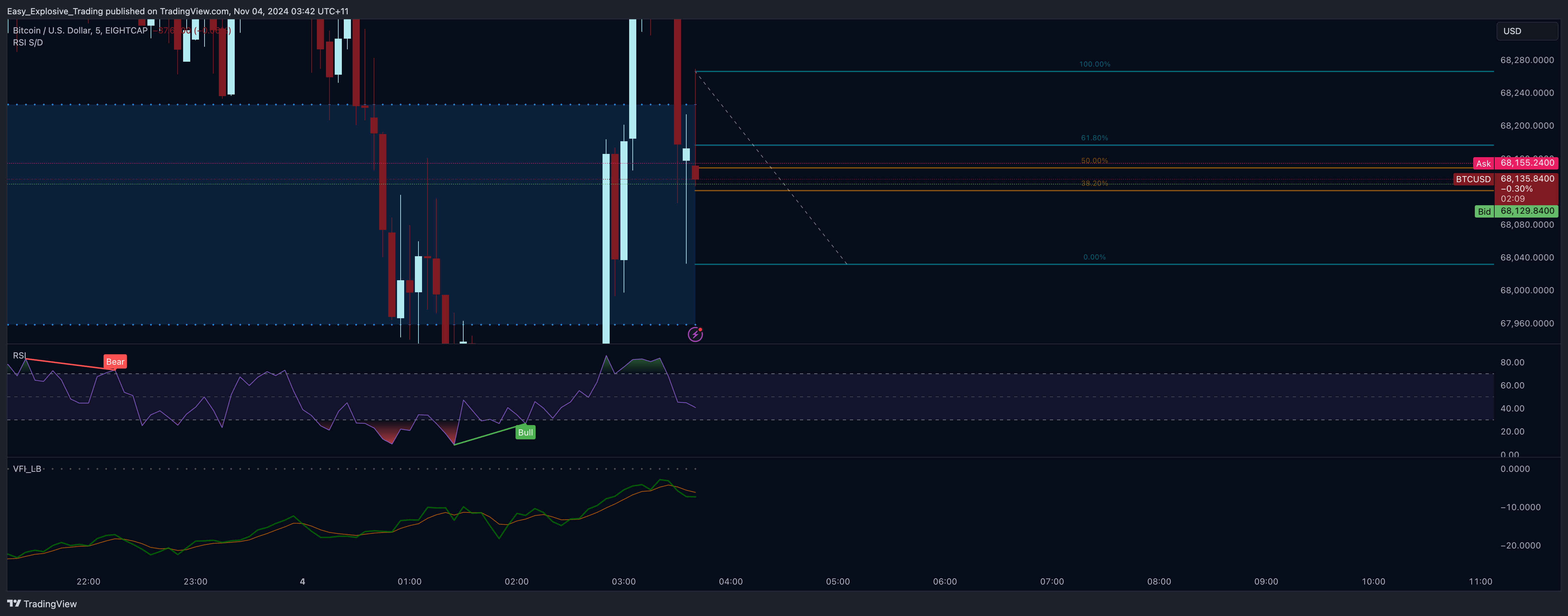Click the 67,960.0000 price axis label
Viewport: 1568px width, 616px height.
click(x=1526, y=323)
